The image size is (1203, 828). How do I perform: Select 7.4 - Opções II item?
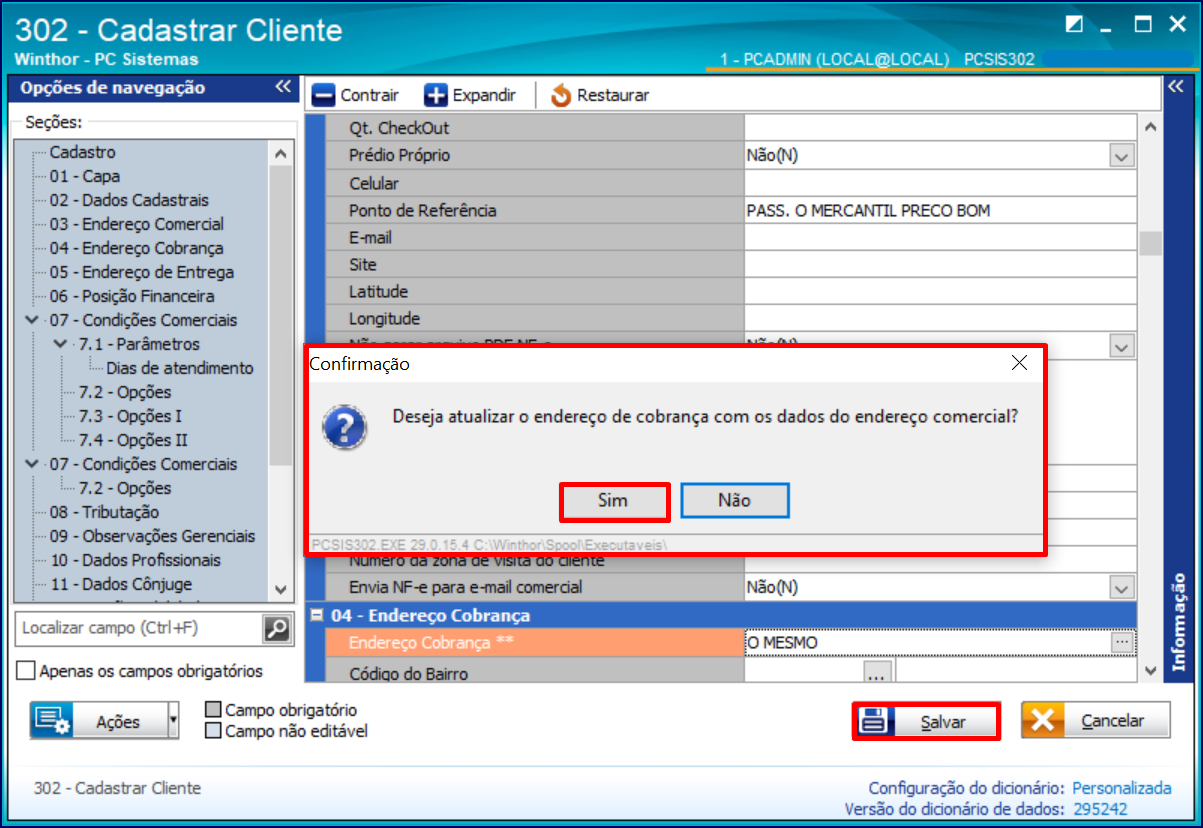pyautogui.click(x=133, y=441)
